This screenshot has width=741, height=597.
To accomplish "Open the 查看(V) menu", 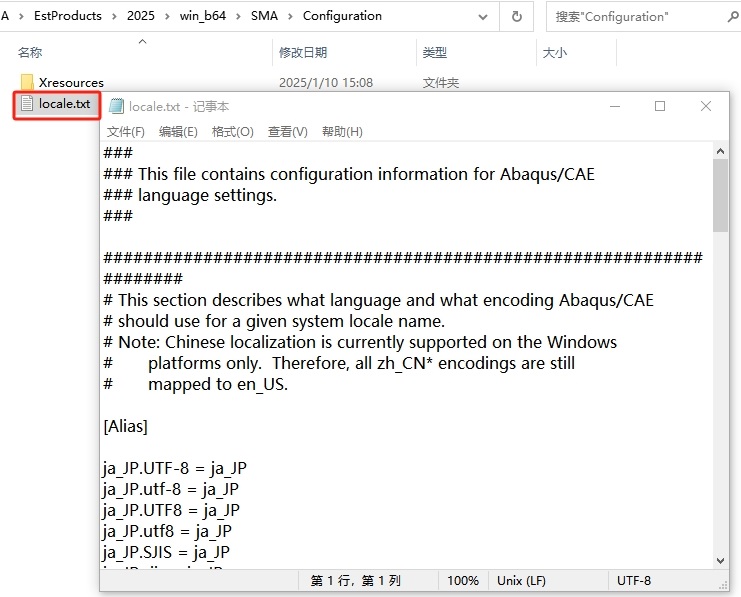I will tap(287, 132).
